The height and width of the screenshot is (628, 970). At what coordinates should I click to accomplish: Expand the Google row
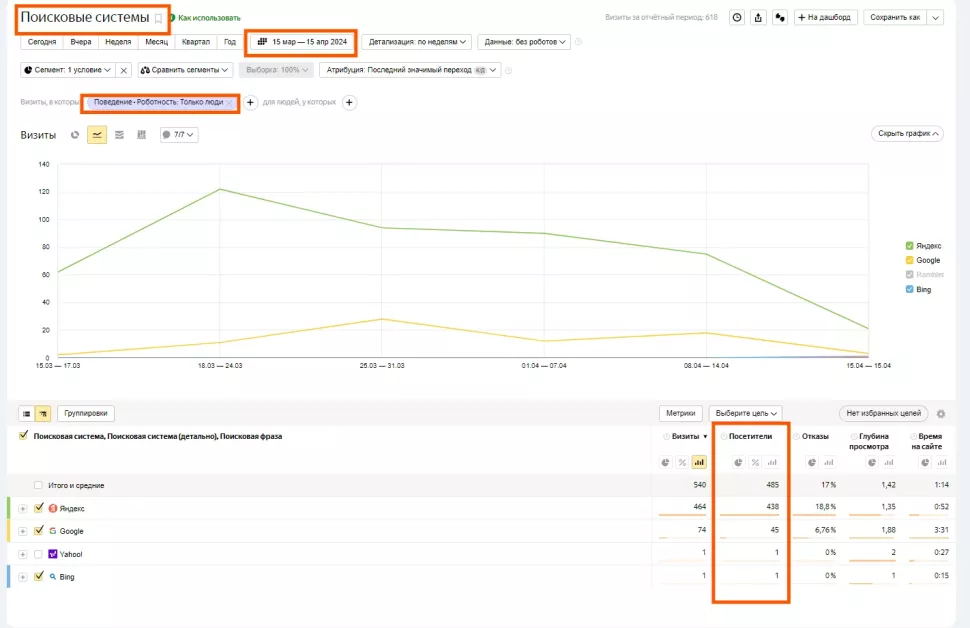coord(23,531)
